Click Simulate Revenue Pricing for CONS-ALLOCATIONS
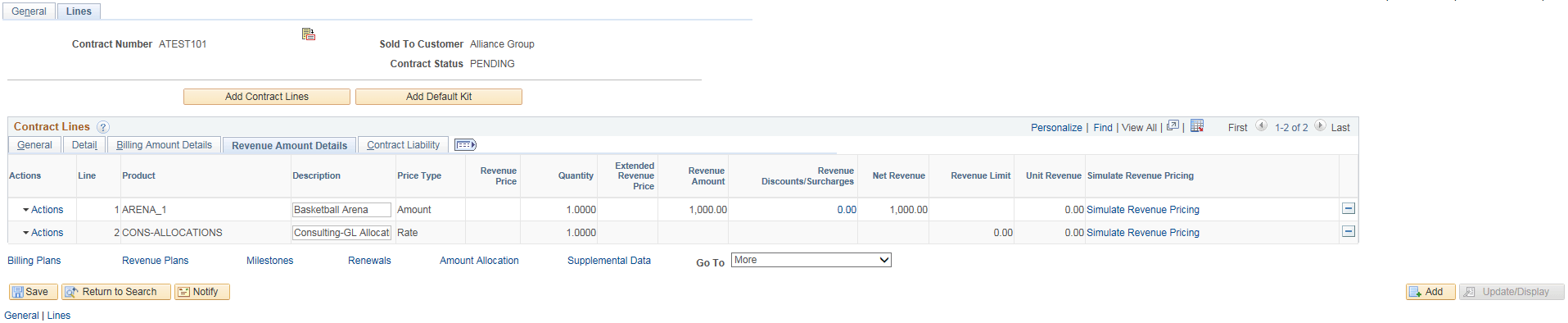 1143,233
